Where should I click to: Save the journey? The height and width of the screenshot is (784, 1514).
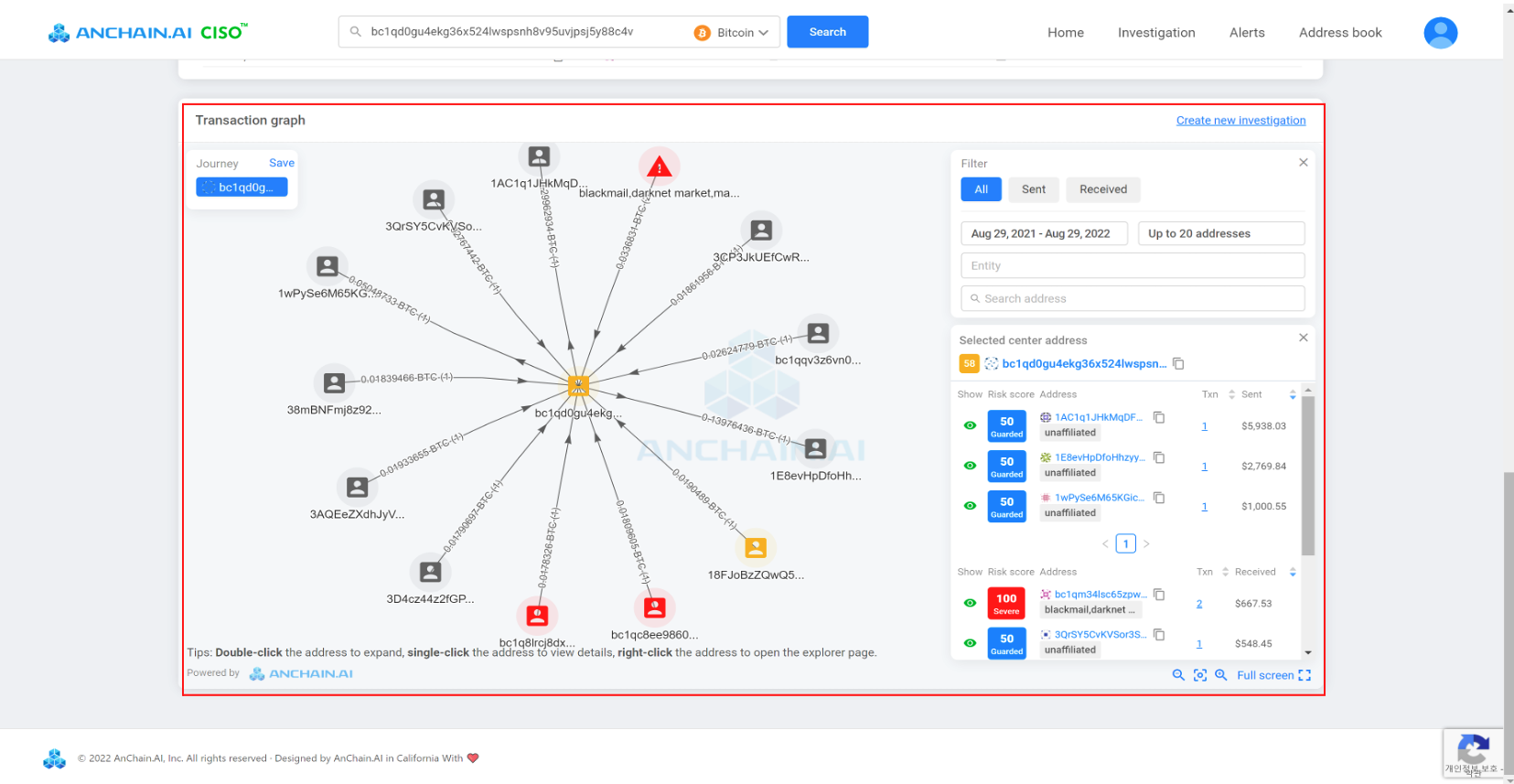pos(282,163)
